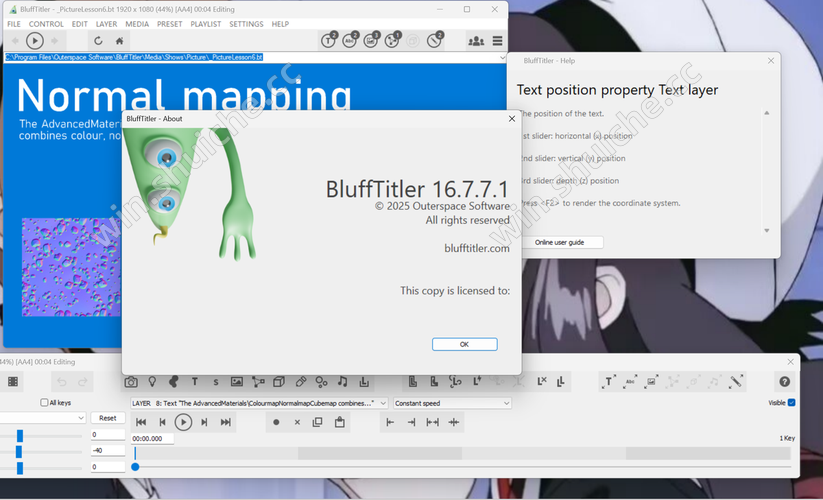Click the change text icon with arrows

click(x=609, y=382)
